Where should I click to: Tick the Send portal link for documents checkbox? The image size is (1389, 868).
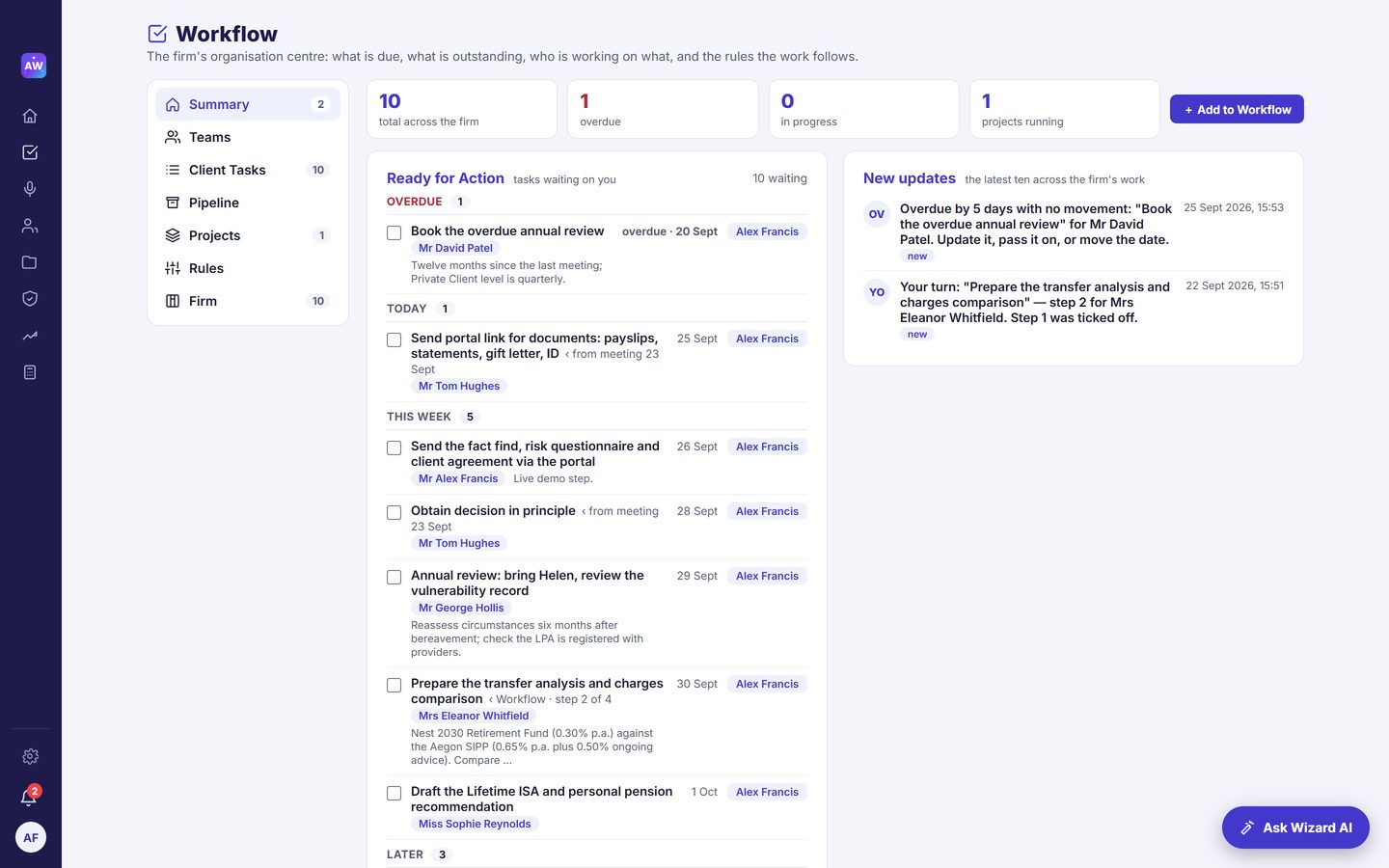click(394, 339)
